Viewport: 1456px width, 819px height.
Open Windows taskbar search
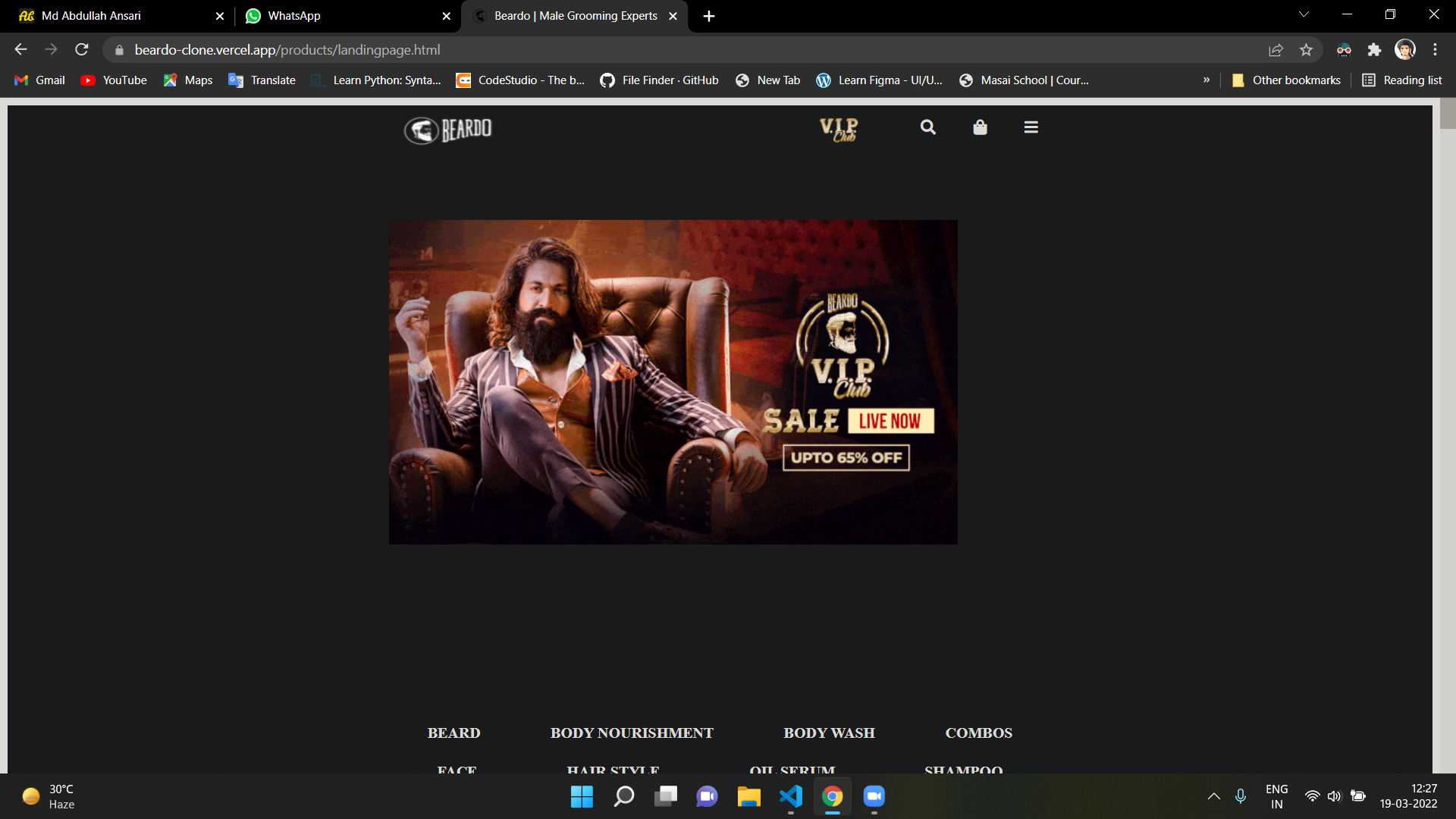(x=623, y=796)
